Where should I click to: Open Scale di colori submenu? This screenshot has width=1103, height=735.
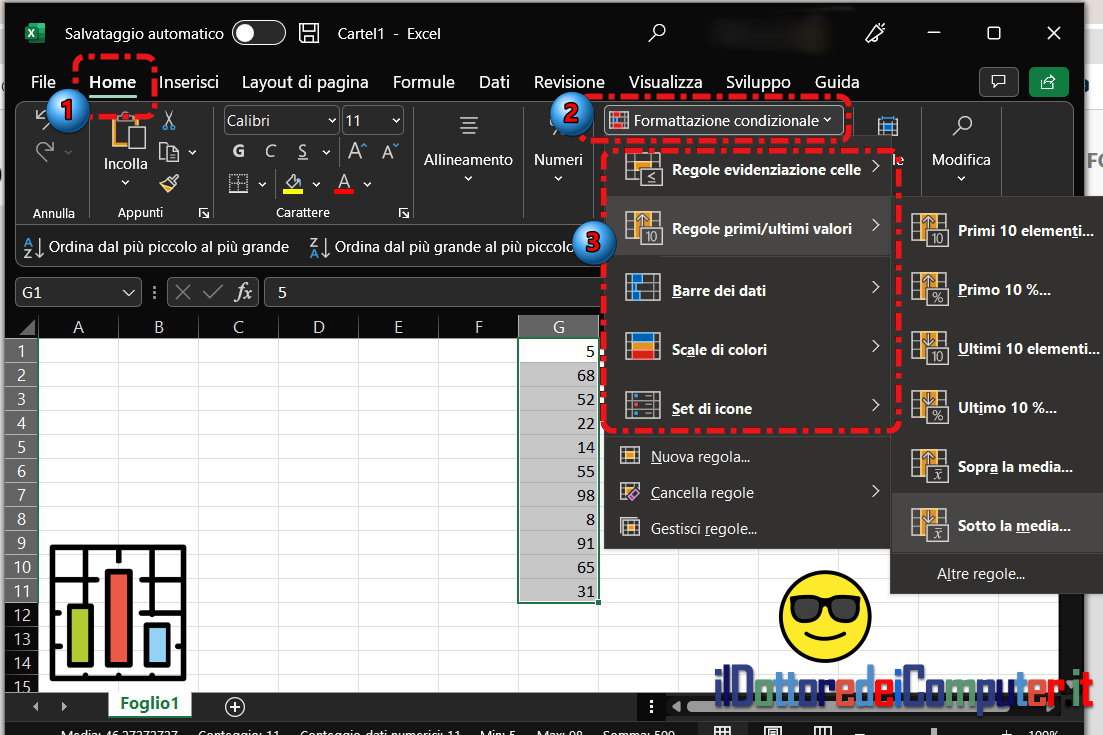(748, 347)
